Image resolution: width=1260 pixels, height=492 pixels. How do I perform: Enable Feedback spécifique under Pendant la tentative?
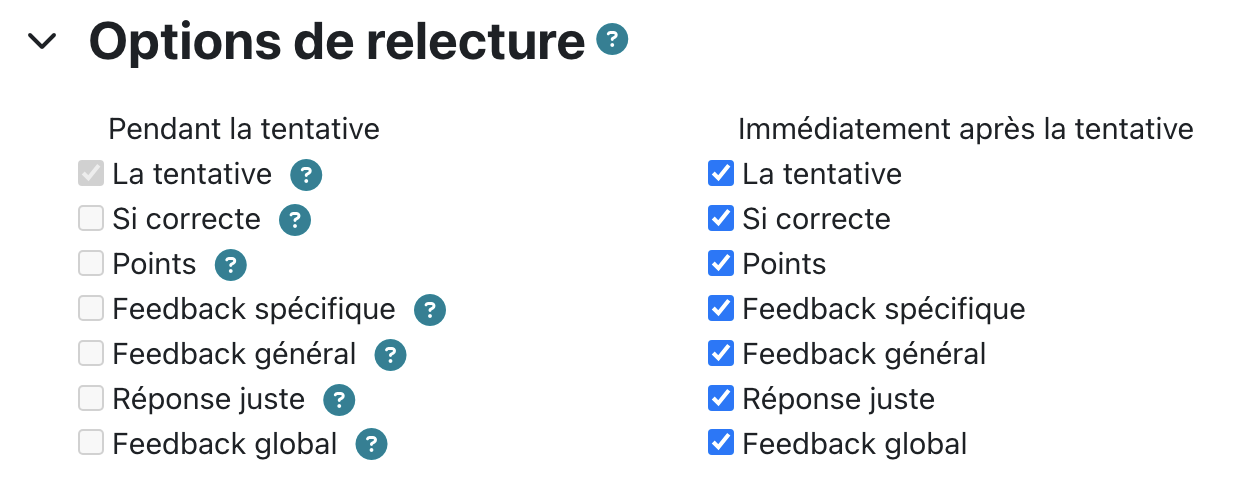tap(91, 309)
